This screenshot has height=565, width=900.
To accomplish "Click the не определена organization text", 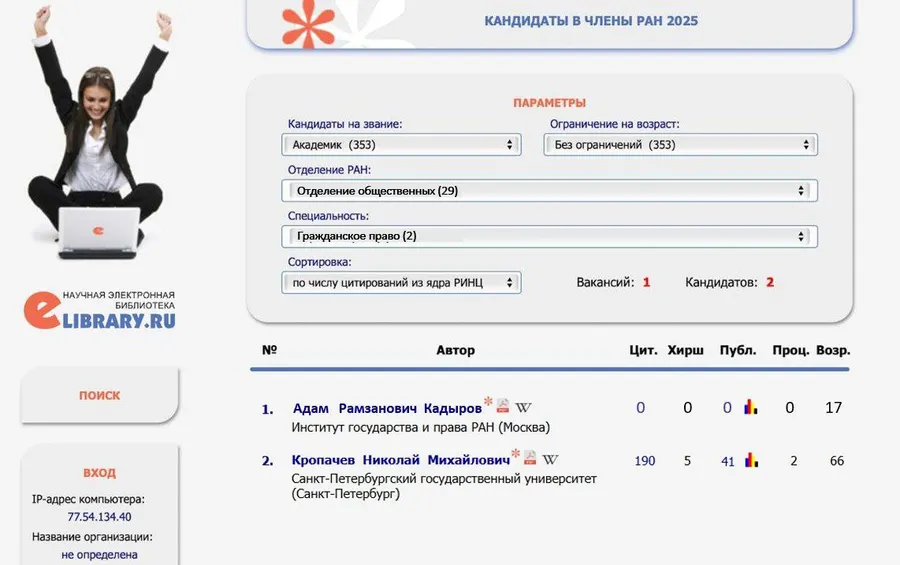I will click(99, 555).
